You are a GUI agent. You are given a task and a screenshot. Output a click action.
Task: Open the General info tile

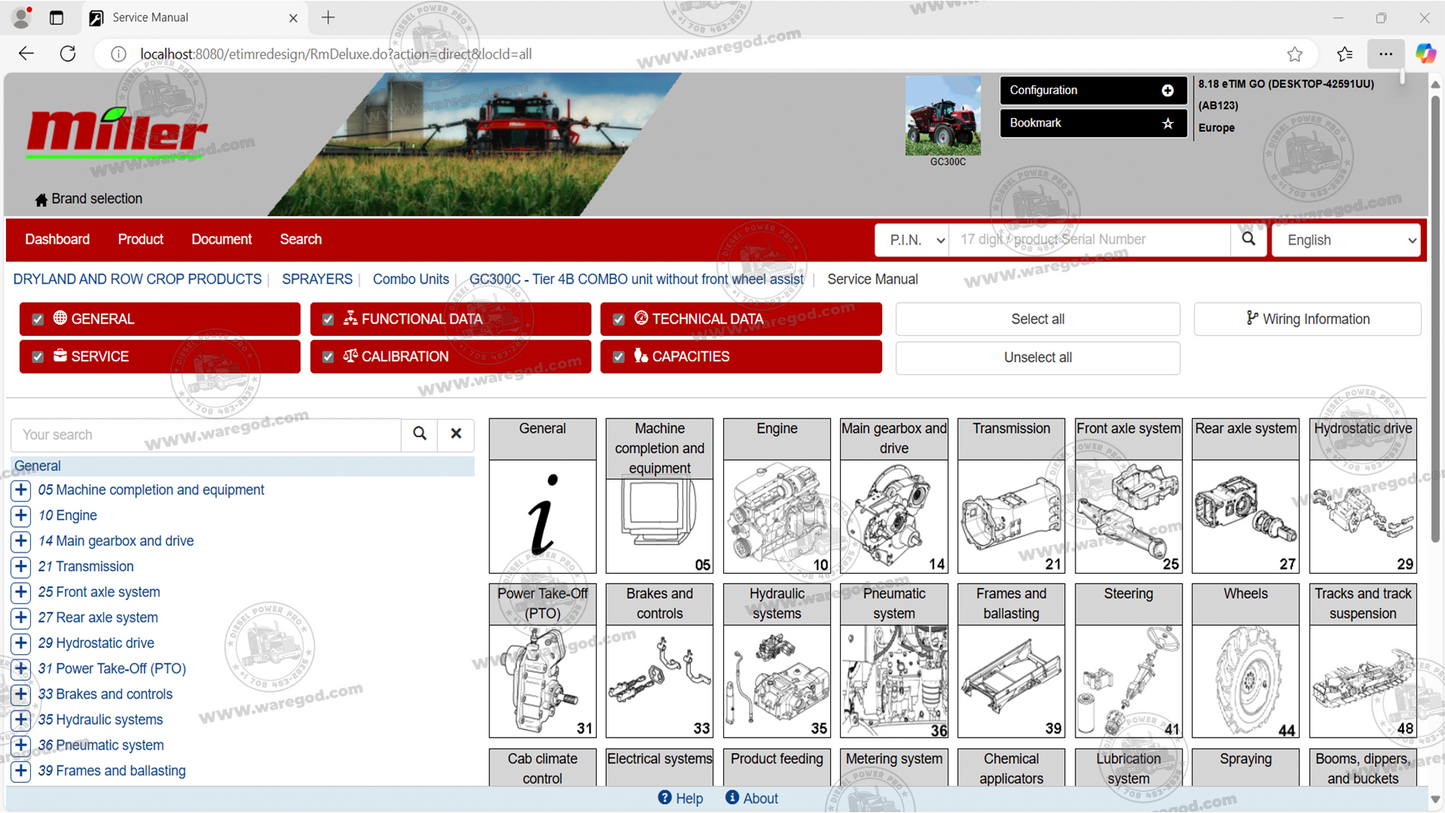[542, 496]
